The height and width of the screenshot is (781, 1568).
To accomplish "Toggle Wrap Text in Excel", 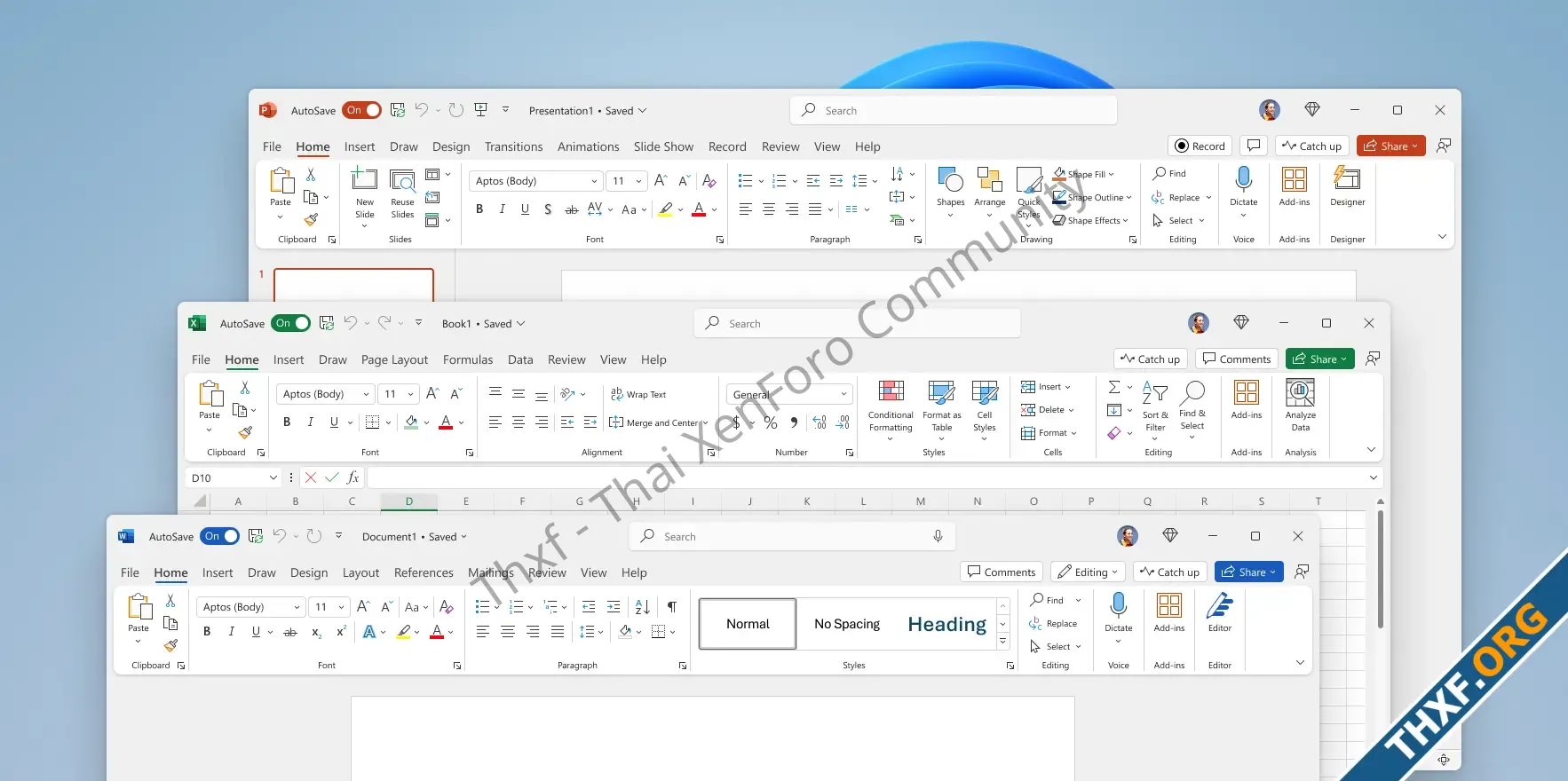I will (x=638, y=394).
